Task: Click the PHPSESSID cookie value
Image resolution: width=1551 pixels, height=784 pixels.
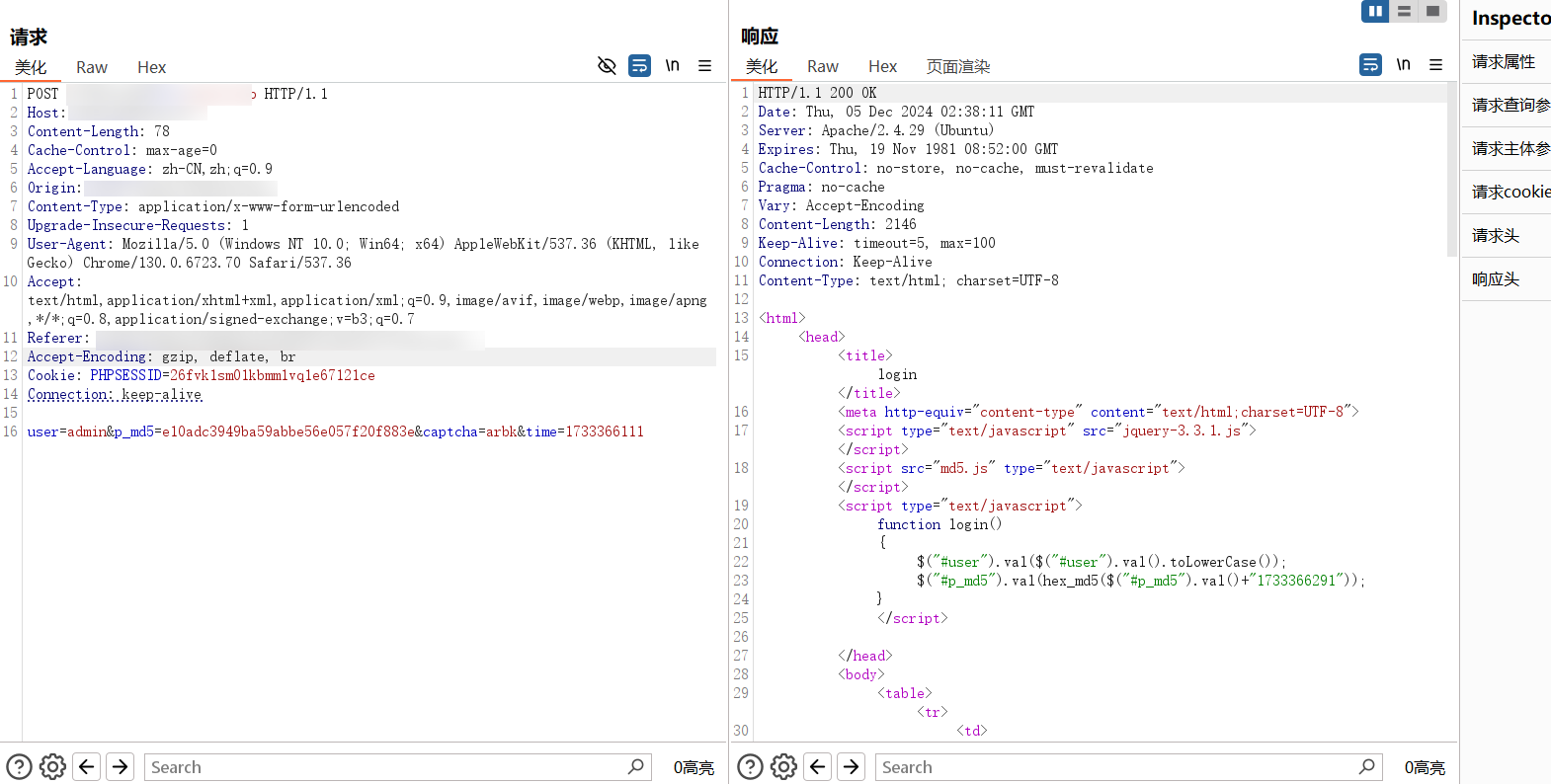Action: pyautogui.click(x=273, y=375)
